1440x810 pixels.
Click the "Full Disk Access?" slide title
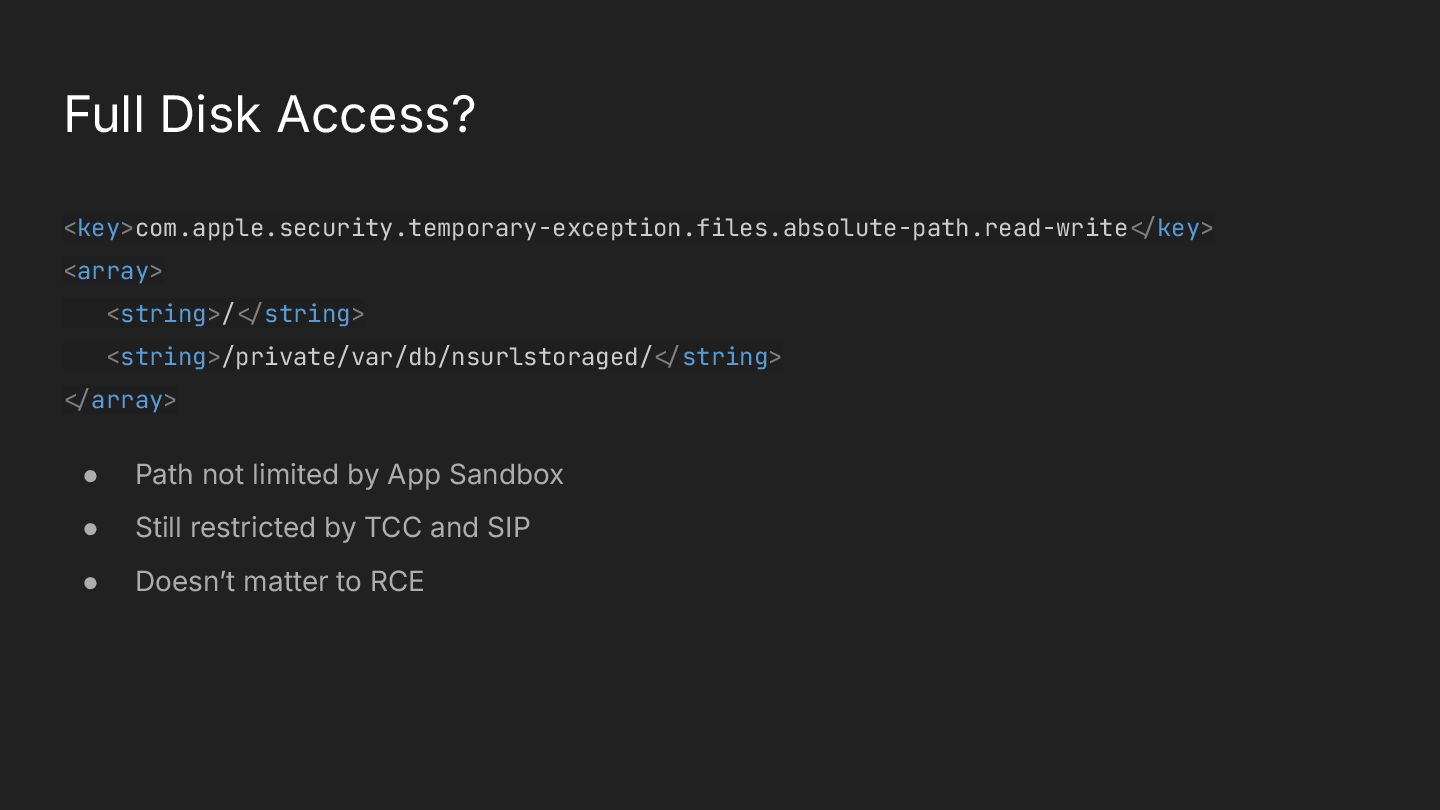click(x=269, y=115)
